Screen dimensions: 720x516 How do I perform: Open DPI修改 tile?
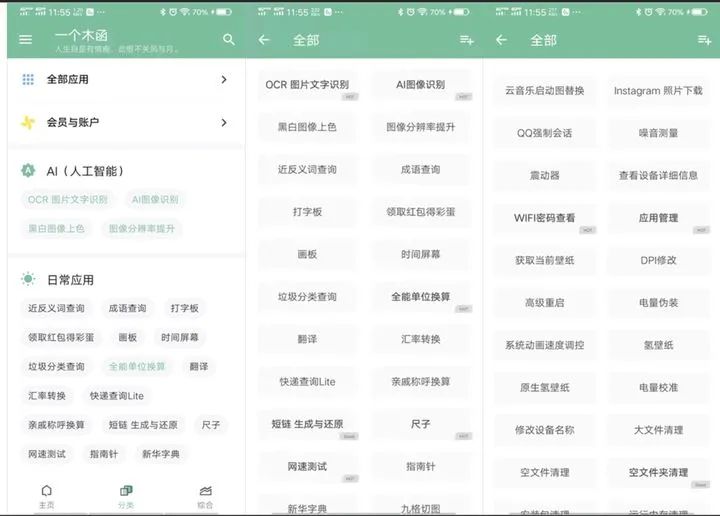pos(658,260)
